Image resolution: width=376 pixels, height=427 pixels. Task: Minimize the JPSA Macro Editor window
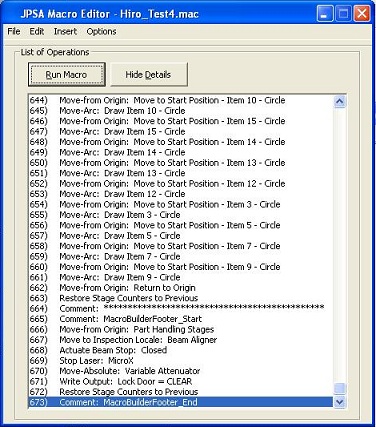pyautogui.click(x=324, y=14)
